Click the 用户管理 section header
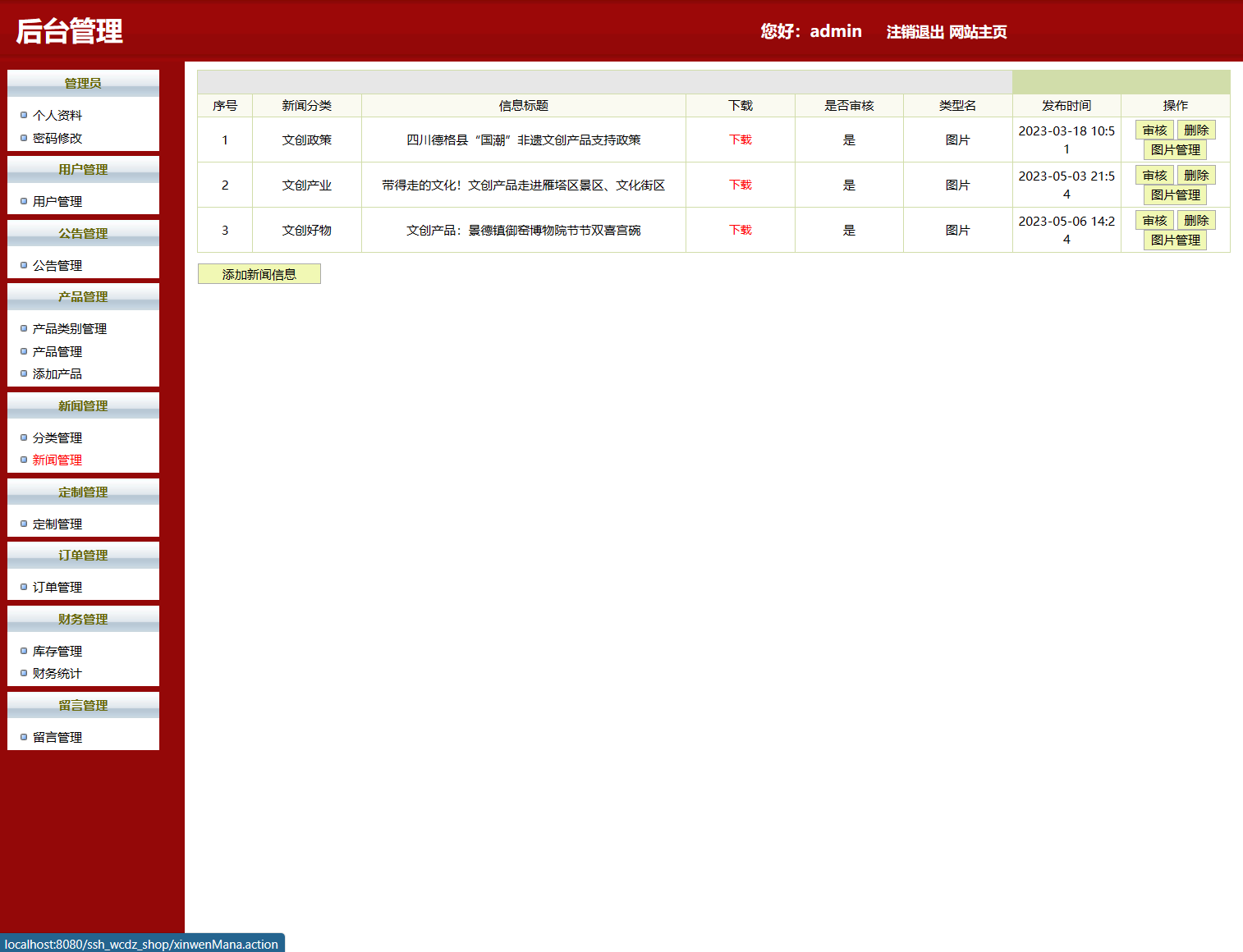The width and height of the screenshot is (1243, 952). pyautogui.click(x=83, y=170)
